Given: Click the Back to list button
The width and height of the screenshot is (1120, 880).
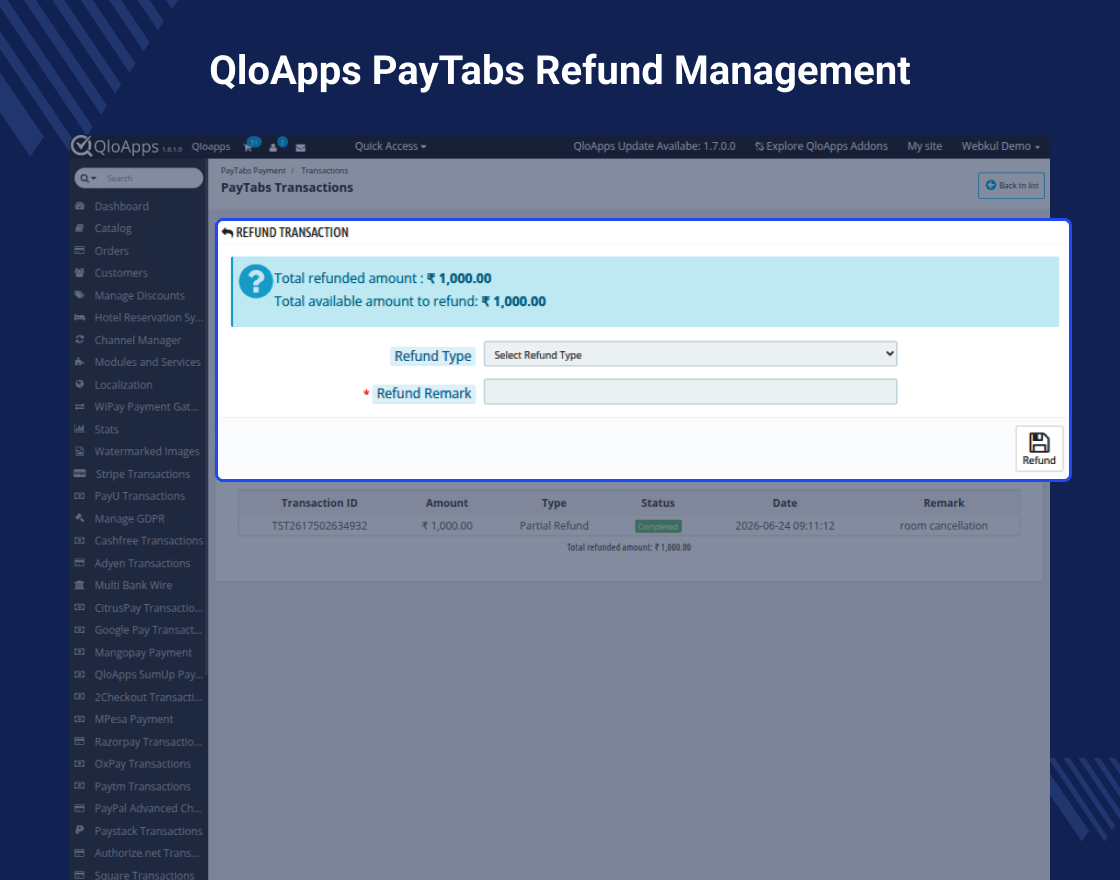Looking at the screenshot, I should tap(1011, 186).
